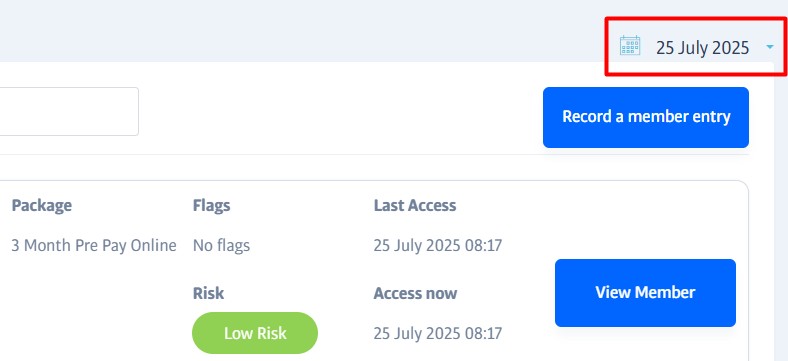Click the timestamp under Last Access

click(438, 245)
